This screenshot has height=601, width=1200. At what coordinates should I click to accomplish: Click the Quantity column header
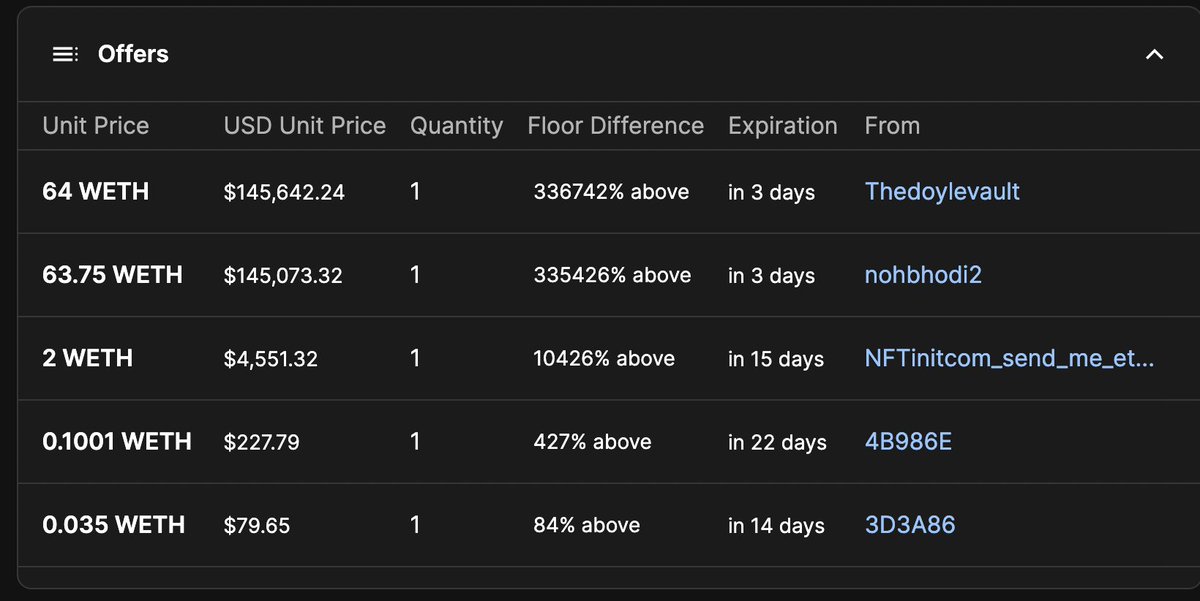coord(457,127)
